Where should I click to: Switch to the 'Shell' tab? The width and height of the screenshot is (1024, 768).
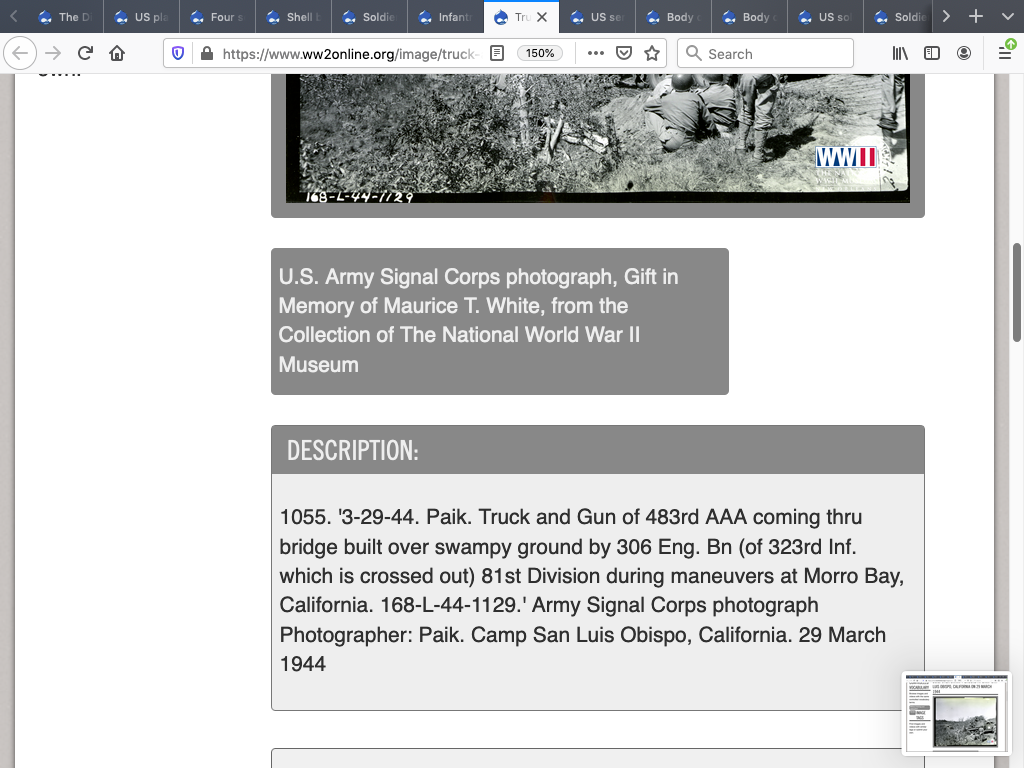(294, 17)
